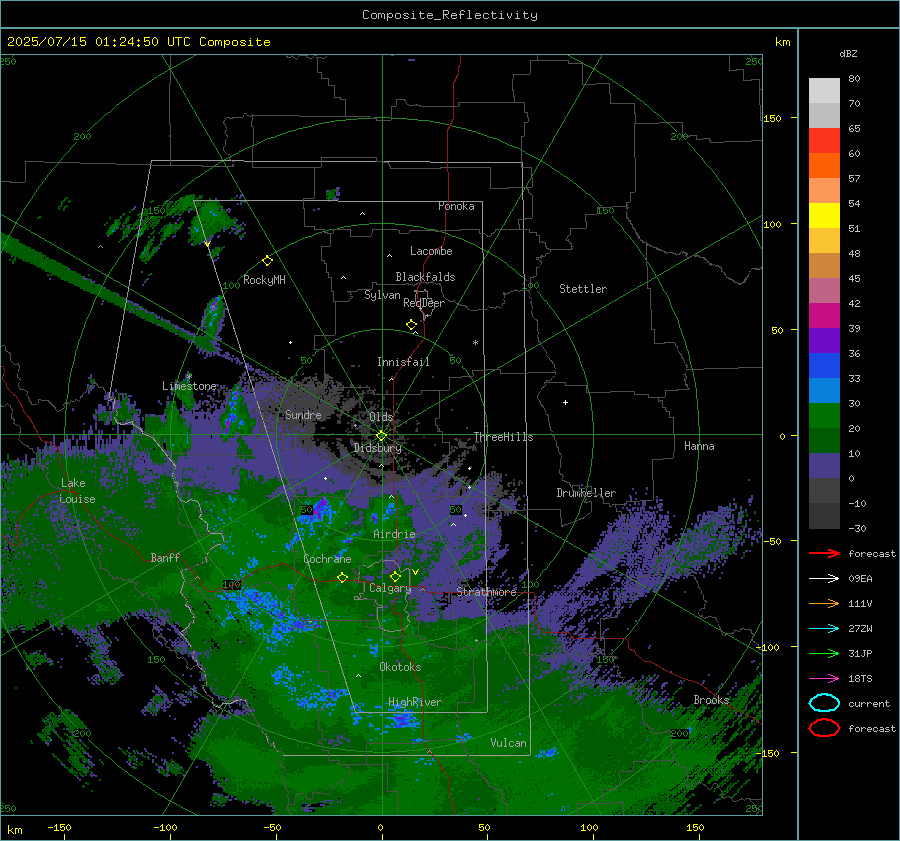Viewport: 900px width, 841px height.
Task: Click the ThreeHills city label
Action: (x=503, y=437)
